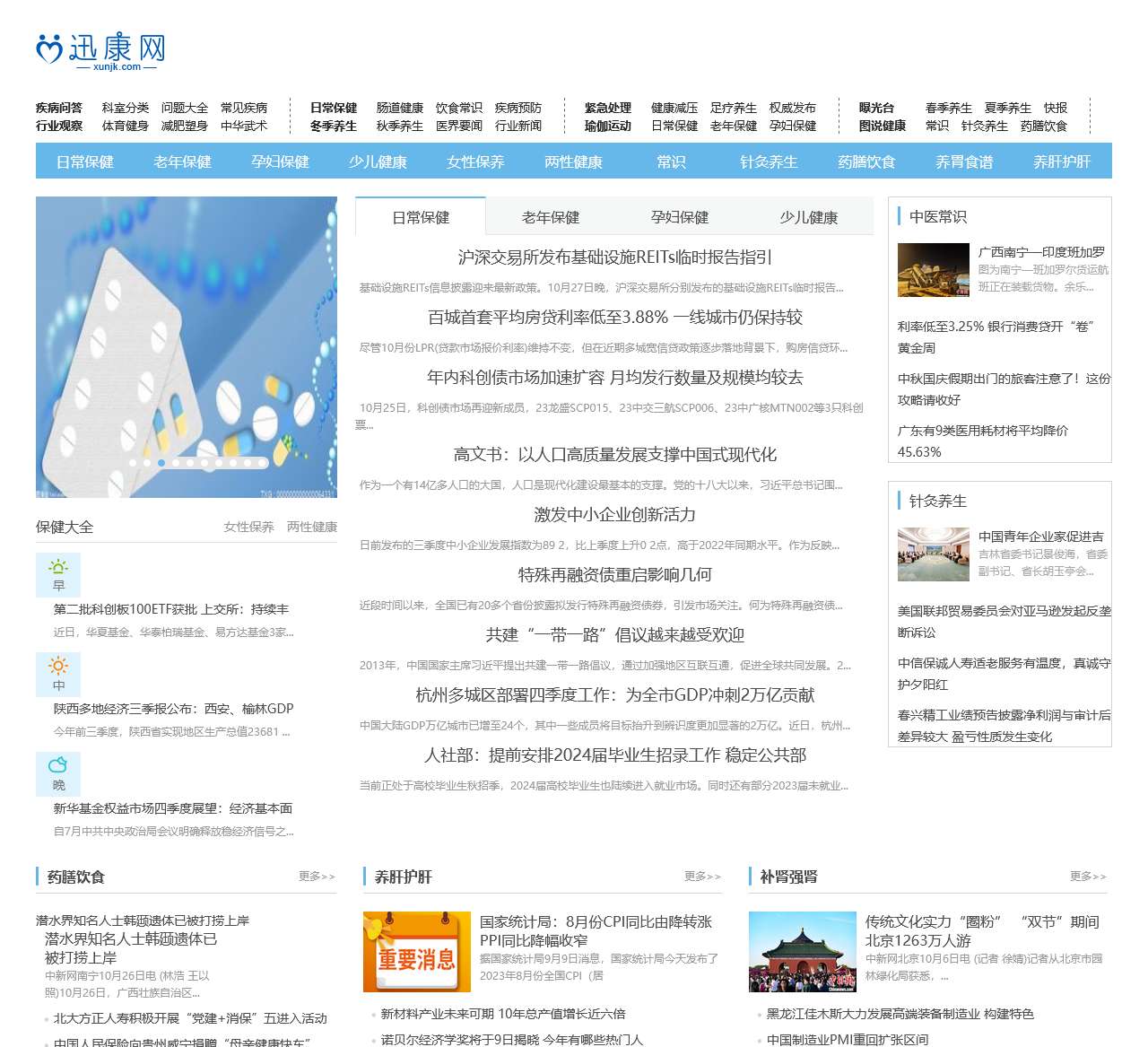Expand 更多 in the 养肝护肝 section

[701, 877]
